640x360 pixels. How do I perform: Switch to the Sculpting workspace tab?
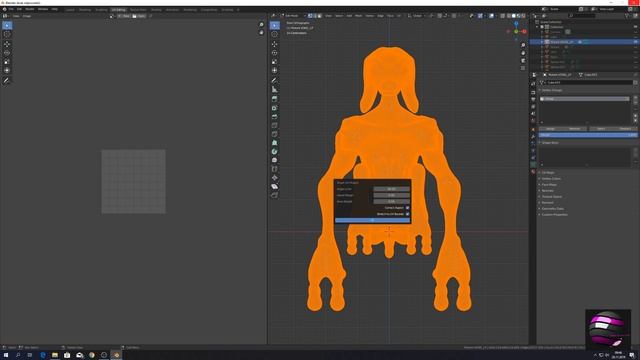[x=101, y=9]
